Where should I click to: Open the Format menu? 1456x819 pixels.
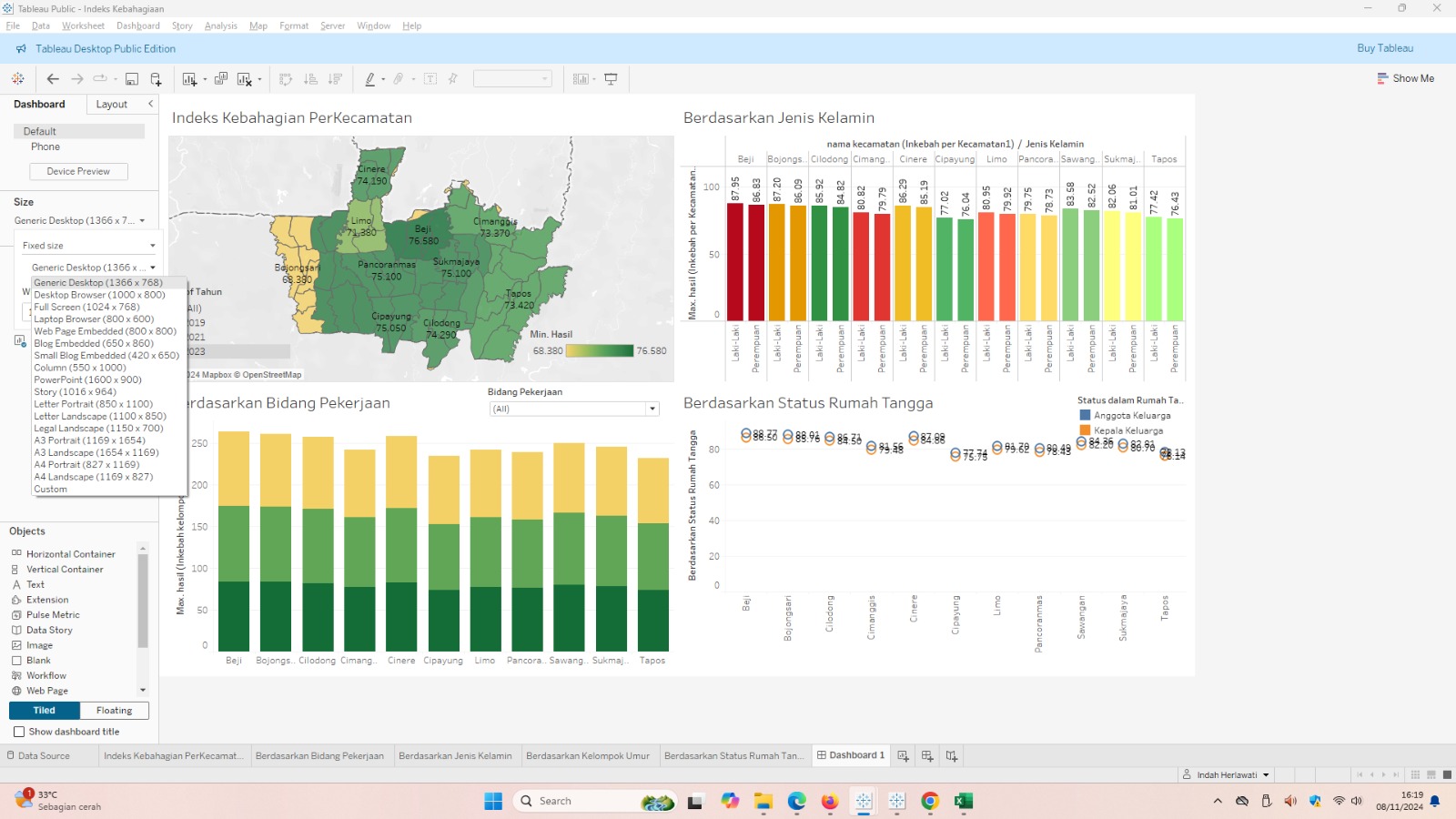[x=294, y=25]
